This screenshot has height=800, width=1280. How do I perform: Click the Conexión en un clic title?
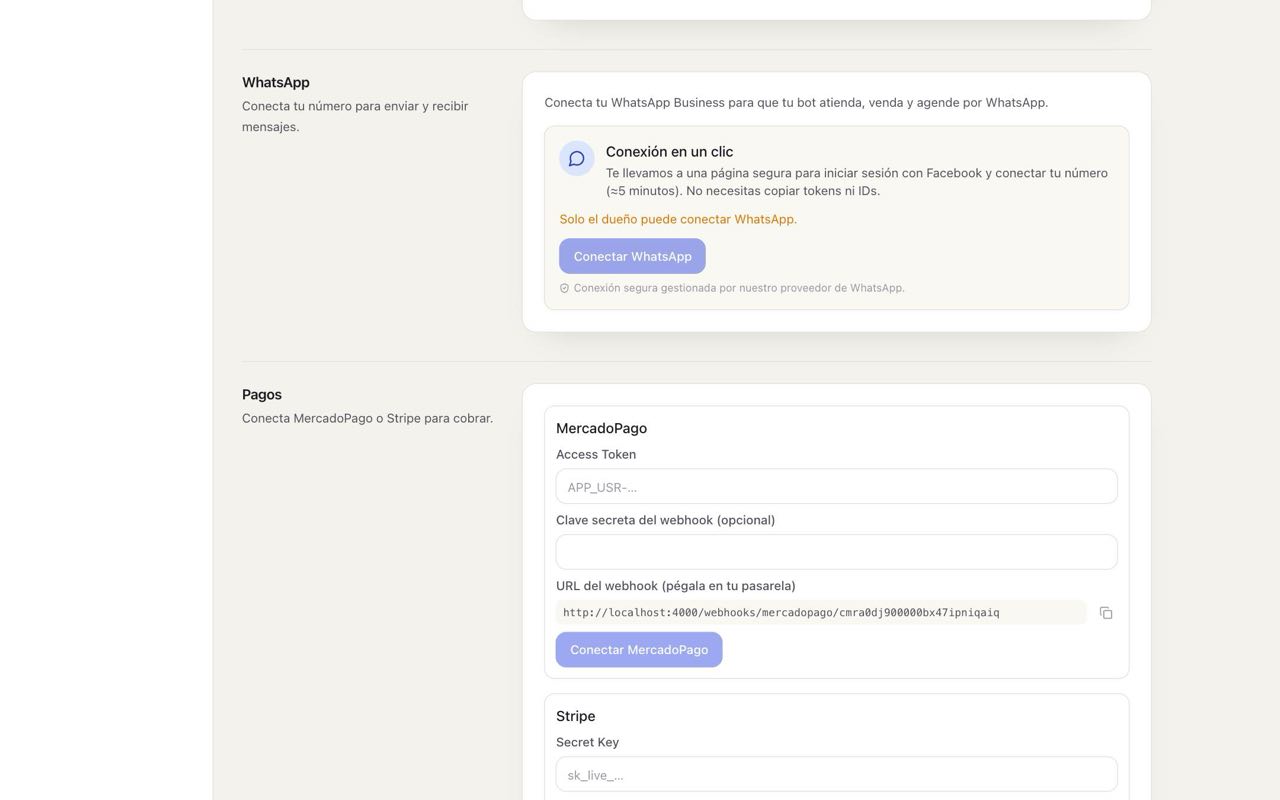(x=669, y=152)
